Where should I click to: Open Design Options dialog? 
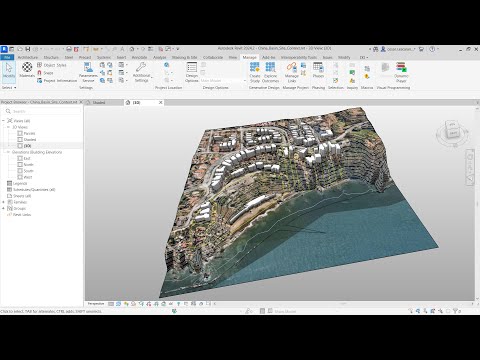(x=192, y=72)
